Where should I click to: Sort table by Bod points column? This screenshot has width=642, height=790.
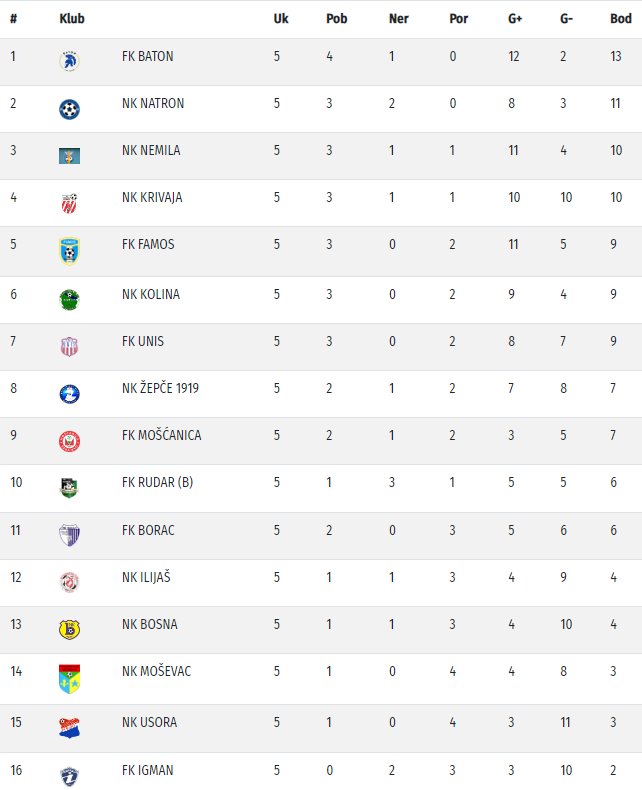(x=620, y=19)
